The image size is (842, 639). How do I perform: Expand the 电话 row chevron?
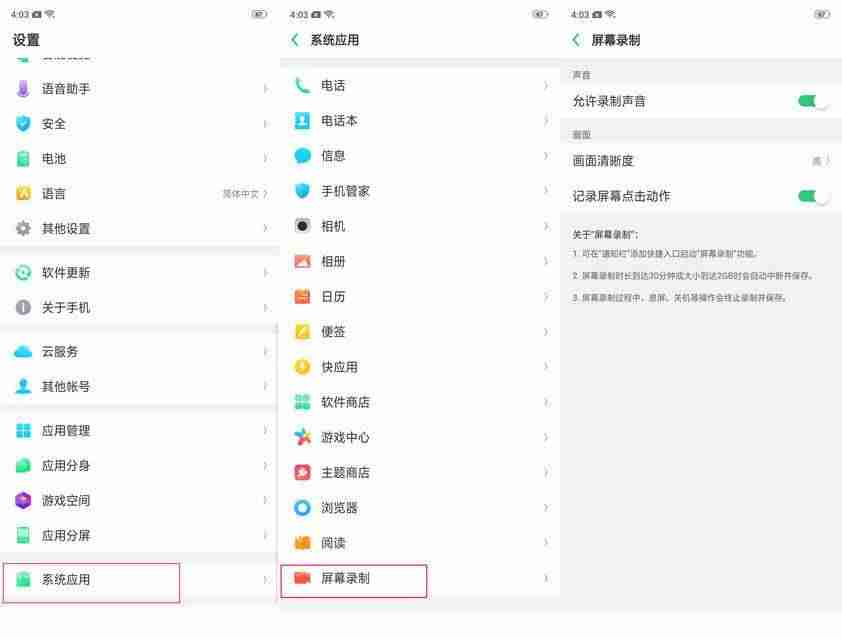click(546, 85)
